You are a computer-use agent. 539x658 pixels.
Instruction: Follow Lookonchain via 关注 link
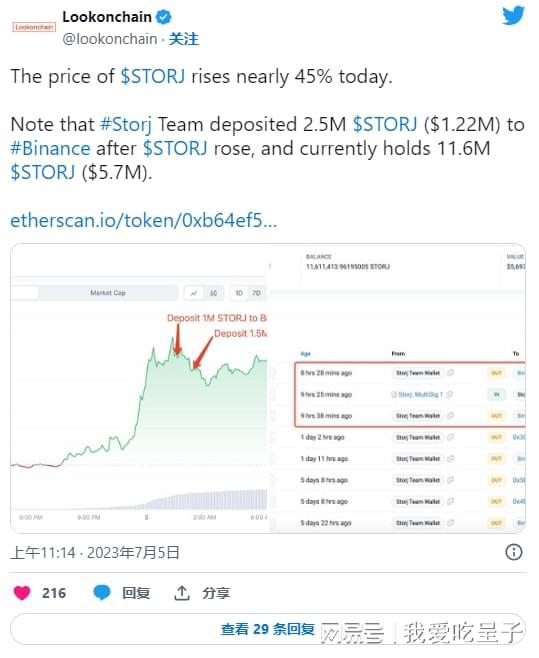(183, 39)
